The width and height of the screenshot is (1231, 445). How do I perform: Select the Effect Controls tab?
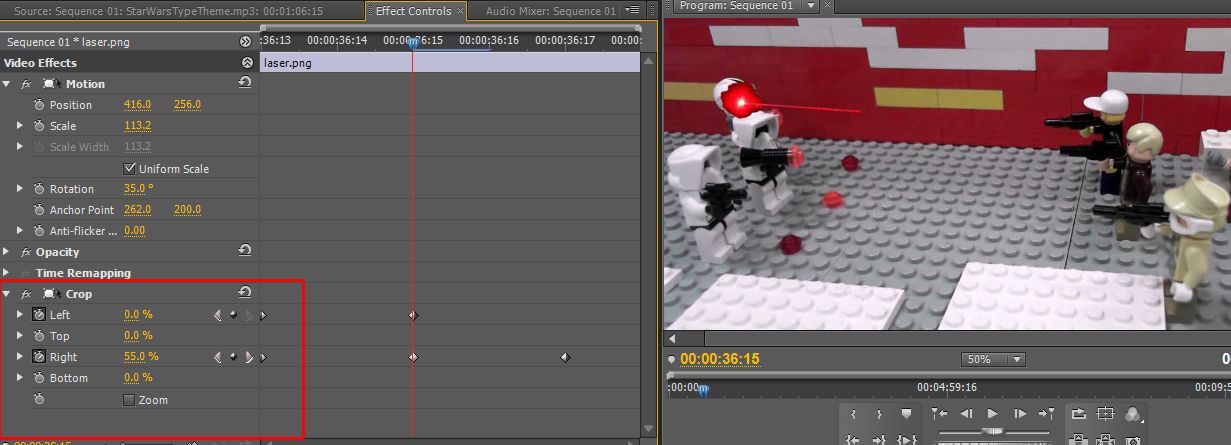[413, 11]
